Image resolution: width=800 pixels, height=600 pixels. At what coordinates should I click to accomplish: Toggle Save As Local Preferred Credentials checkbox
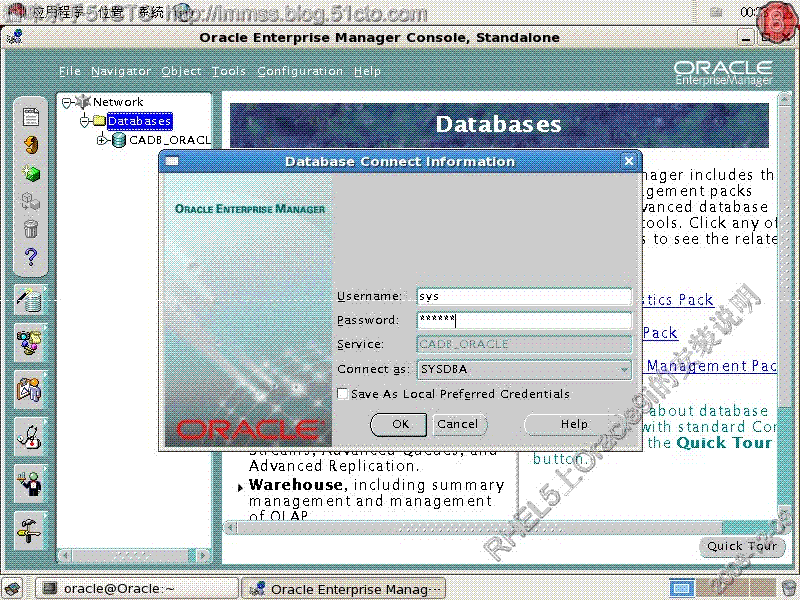tap(343, 393)
